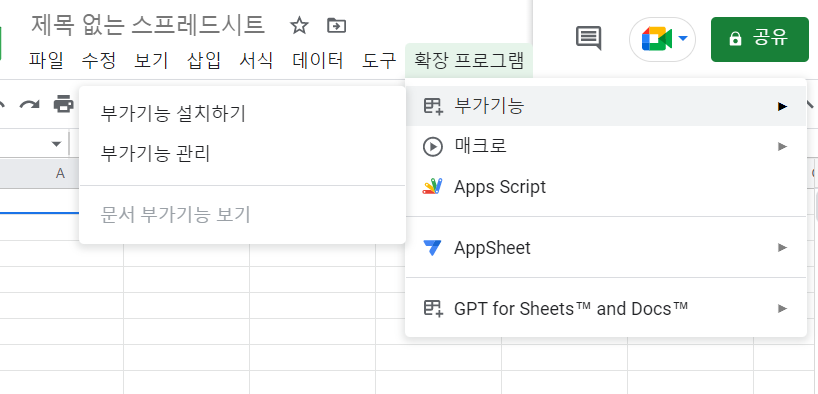Select 부가기능 관리

click(x=243, y=154)
